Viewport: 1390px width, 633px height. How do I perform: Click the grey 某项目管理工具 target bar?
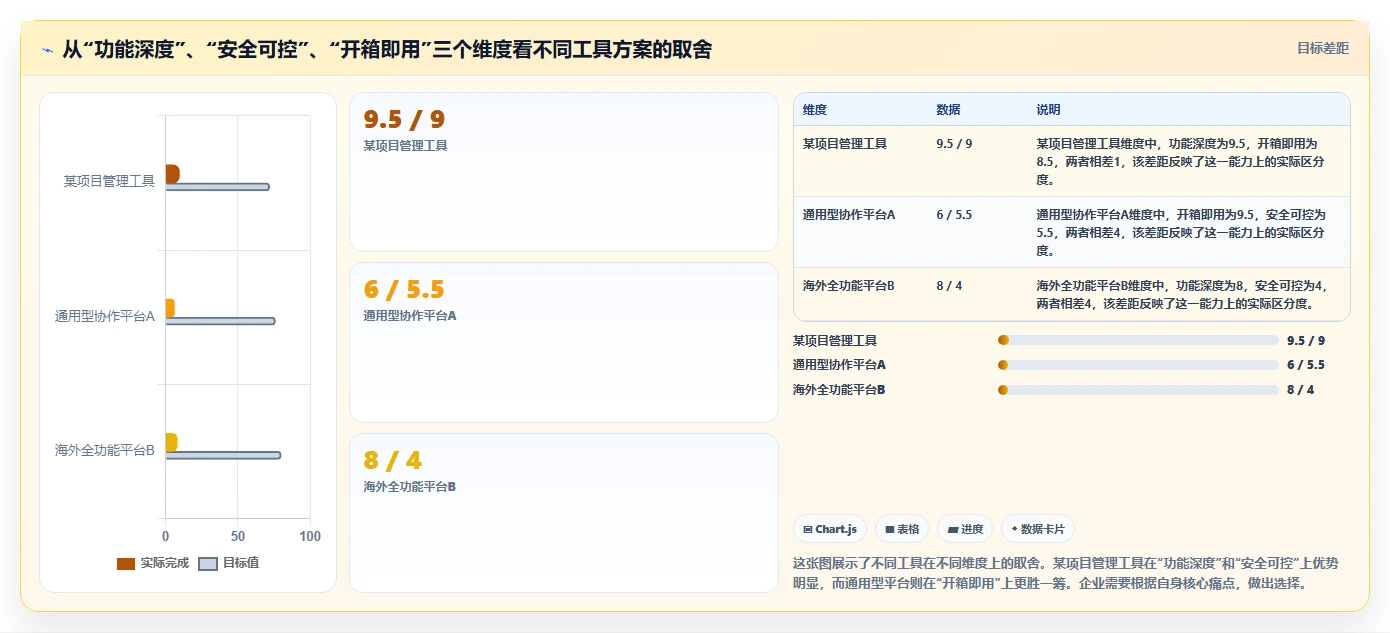click(217, 187)
